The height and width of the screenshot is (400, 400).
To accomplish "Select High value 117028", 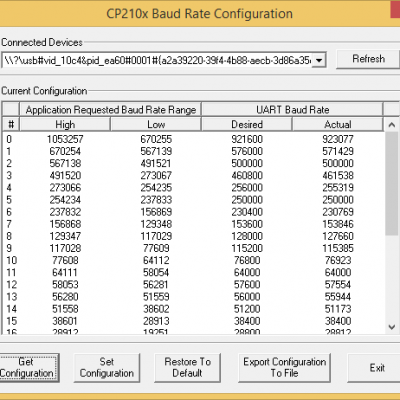I will [x=65, y=248].
